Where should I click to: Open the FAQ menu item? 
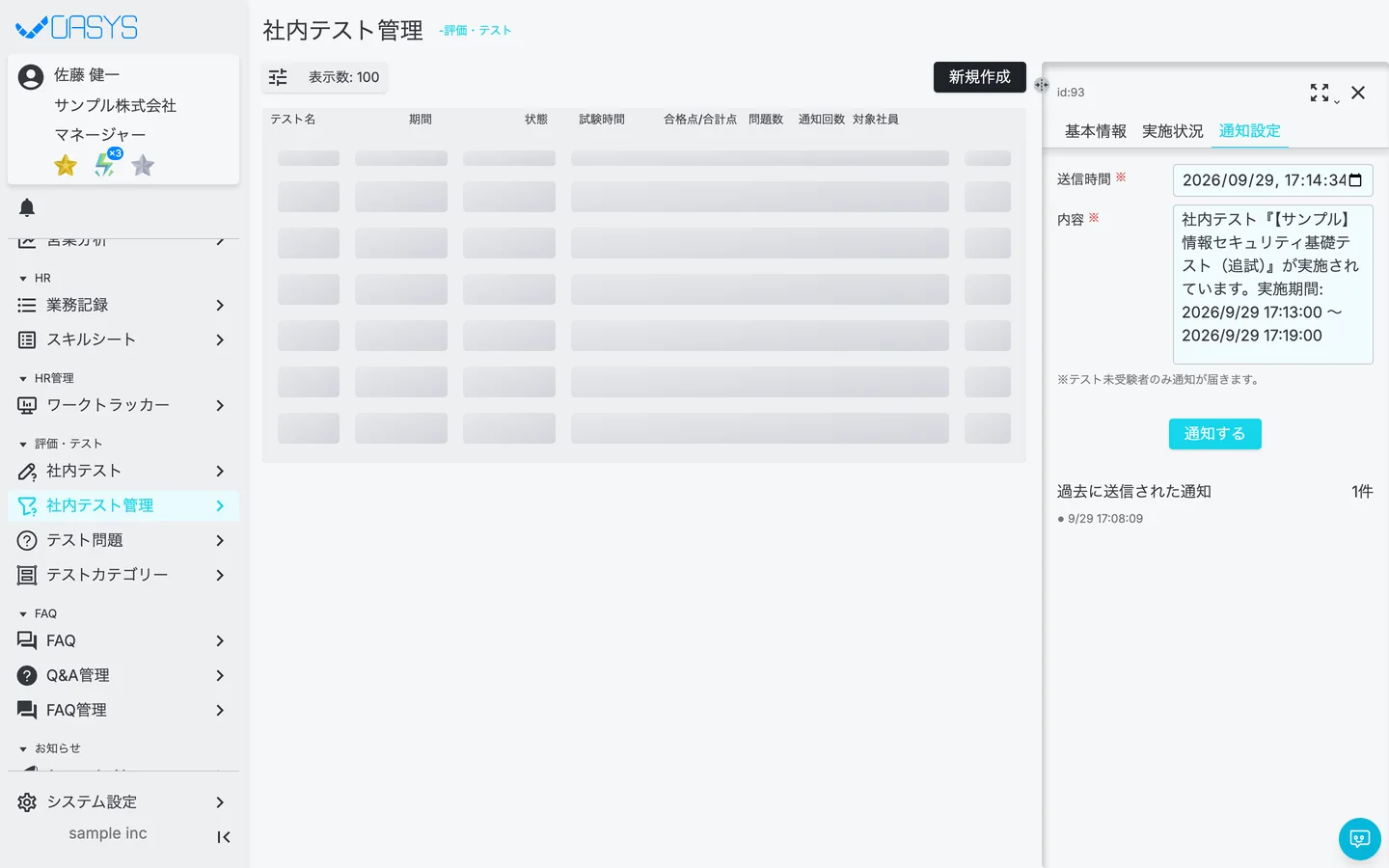pos(123,640)
